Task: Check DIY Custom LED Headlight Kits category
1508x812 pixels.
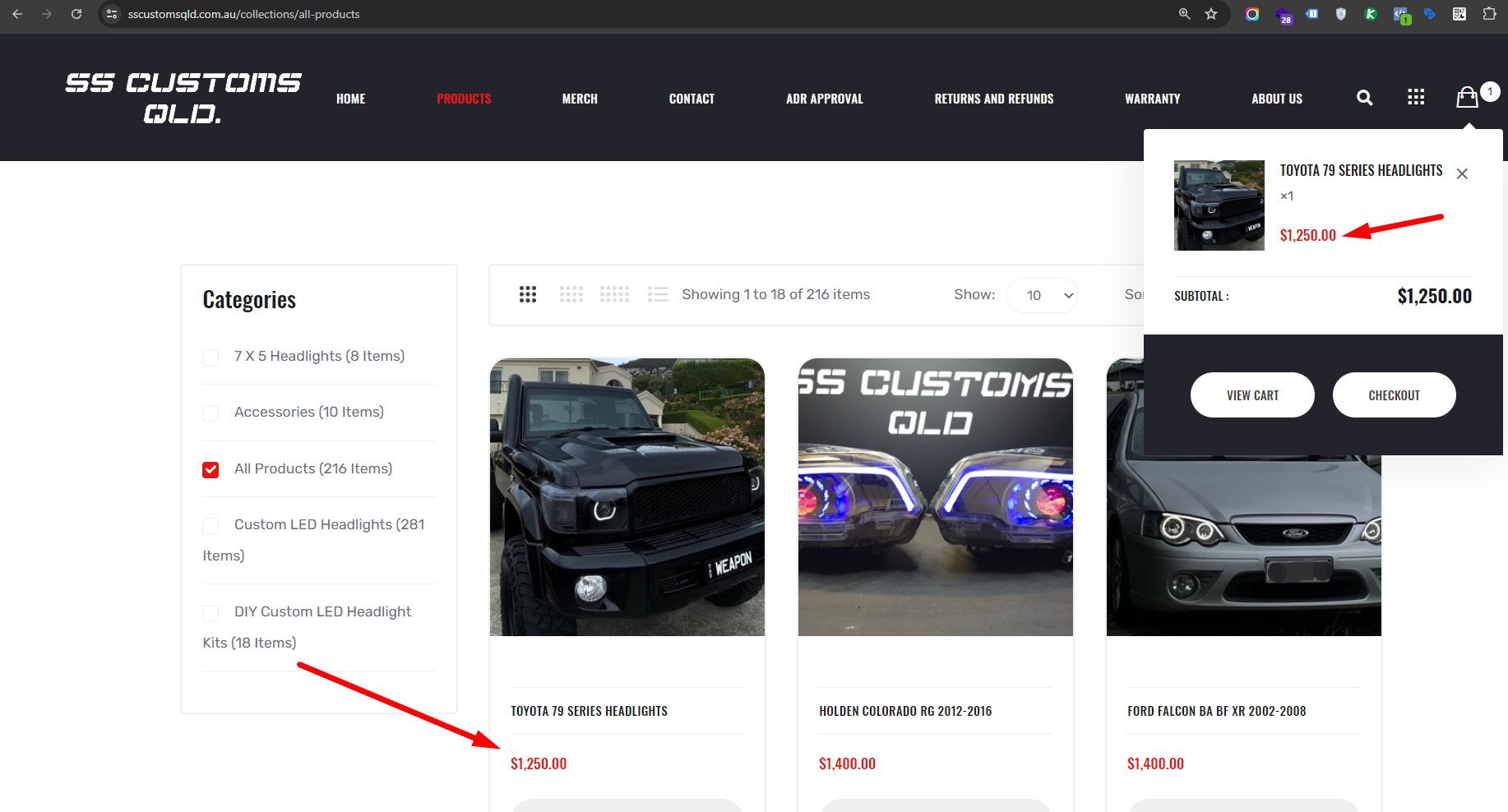Action: (210, 612)
